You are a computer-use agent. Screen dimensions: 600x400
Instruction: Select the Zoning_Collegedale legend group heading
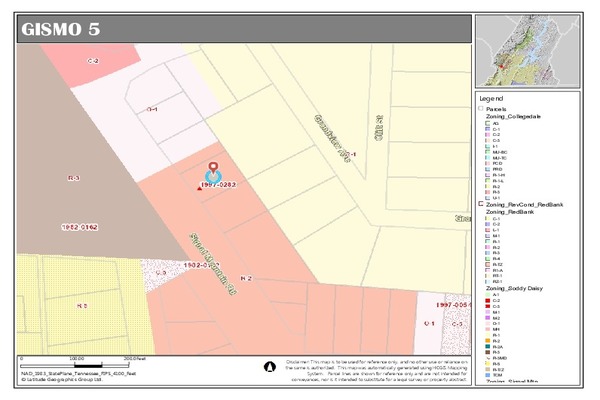pos(515,116)
